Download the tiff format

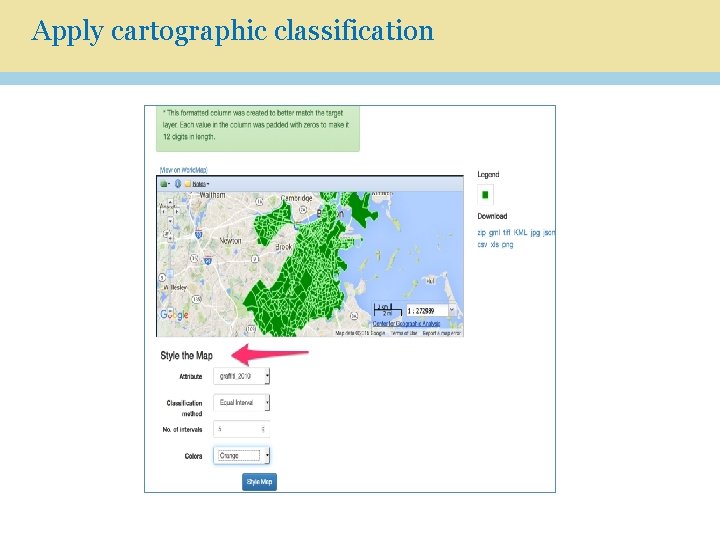(506, 233)
